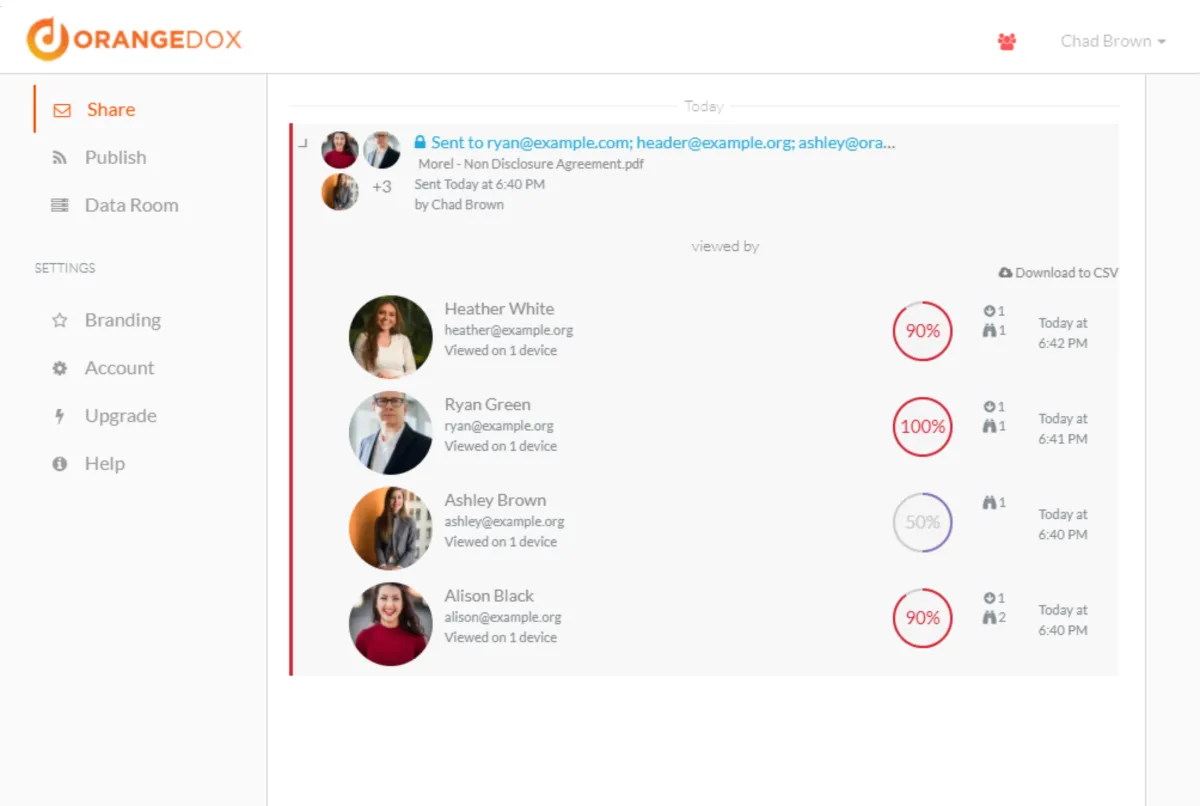The height and width of the screenshot is (806, 1200).
Task: Select Publish in the sidebar menu
Action: [x=115, y=157]
